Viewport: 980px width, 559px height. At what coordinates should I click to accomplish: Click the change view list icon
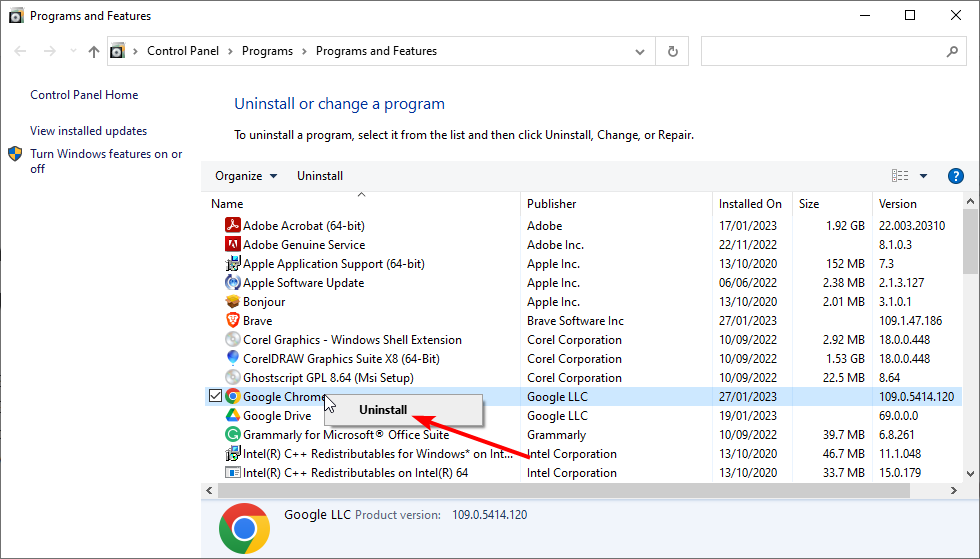coord(900,176)
